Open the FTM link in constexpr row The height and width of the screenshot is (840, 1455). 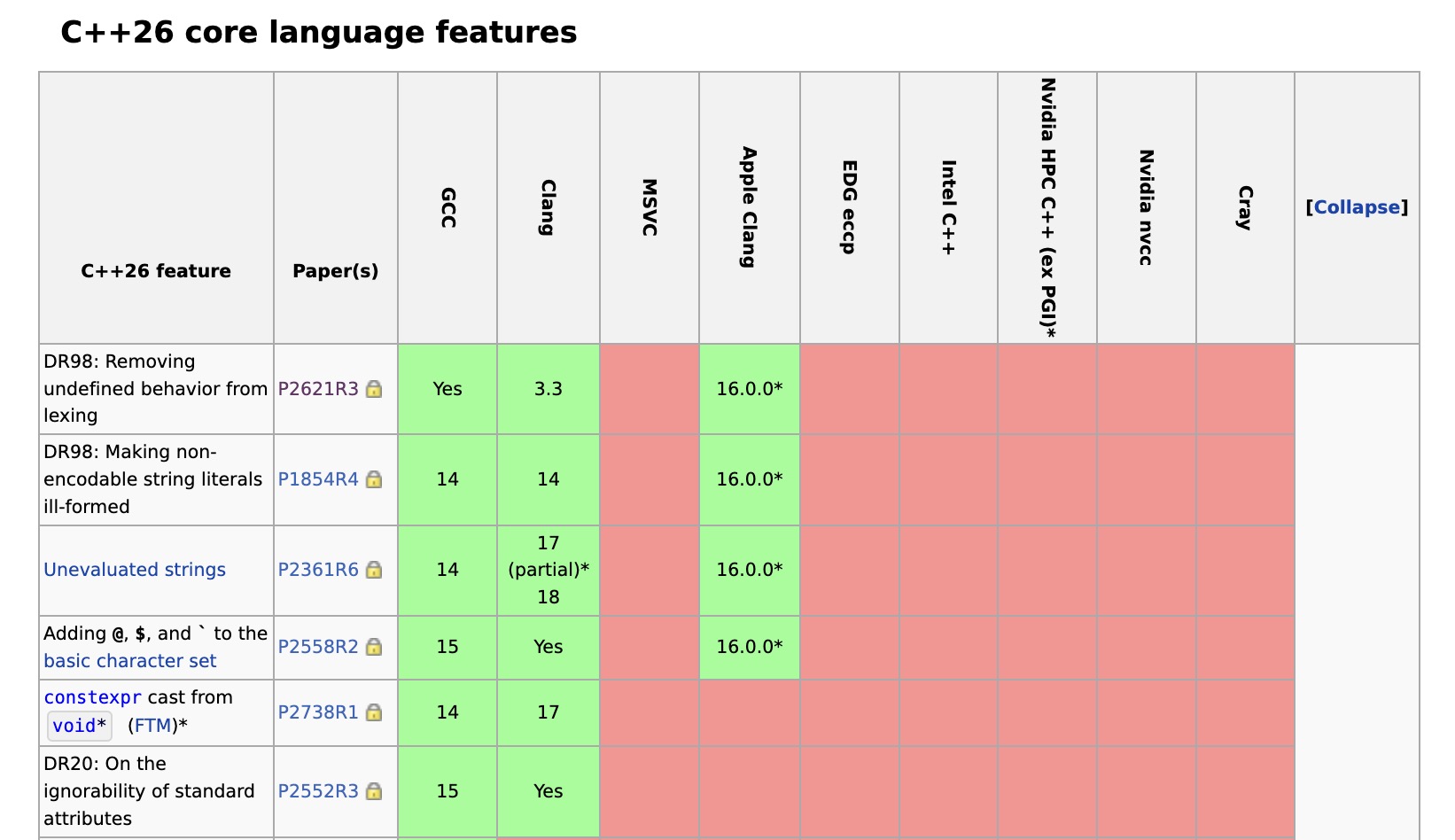(x=151, y=725)
